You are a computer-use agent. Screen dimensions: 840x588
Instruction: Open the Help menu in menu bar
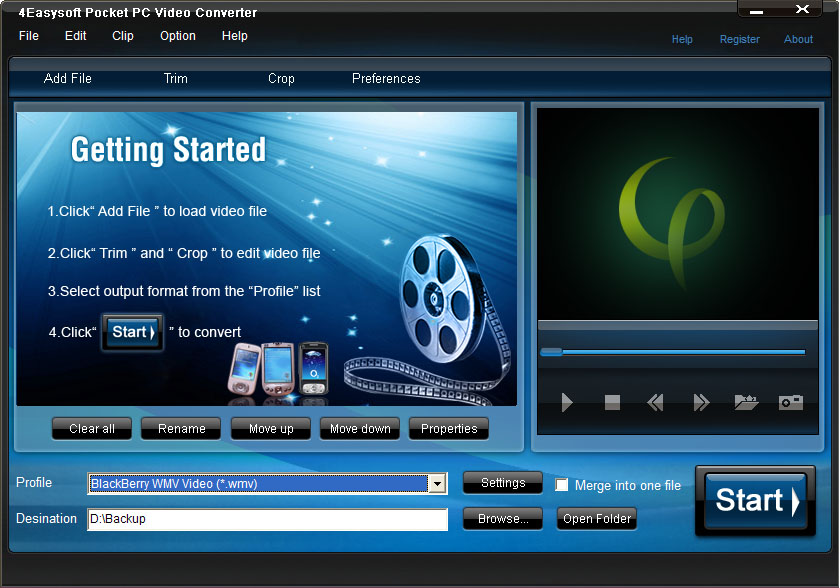[x=235, y=36]
